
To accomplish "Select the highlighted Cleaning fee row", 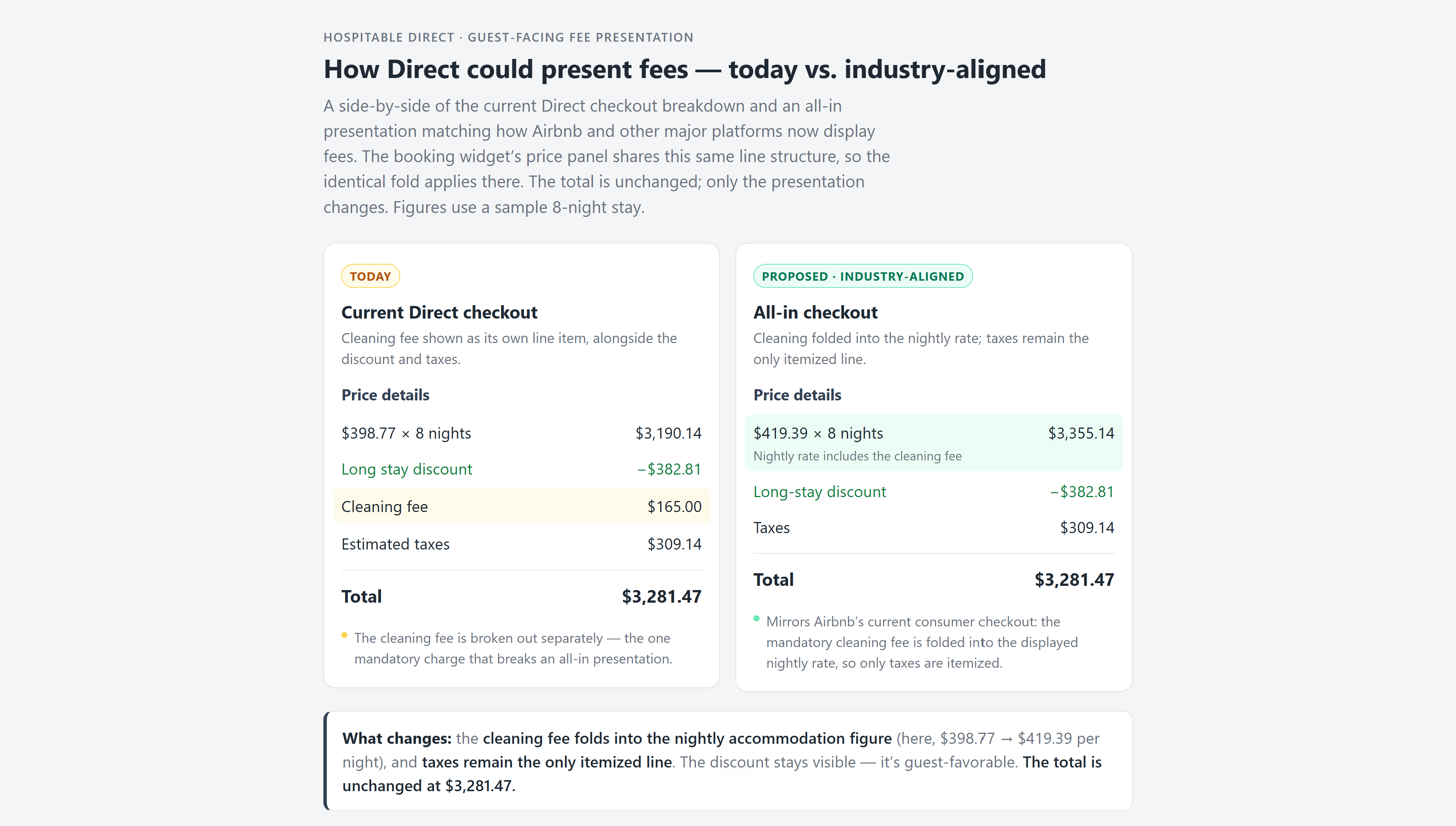I will tap(521, 506).
